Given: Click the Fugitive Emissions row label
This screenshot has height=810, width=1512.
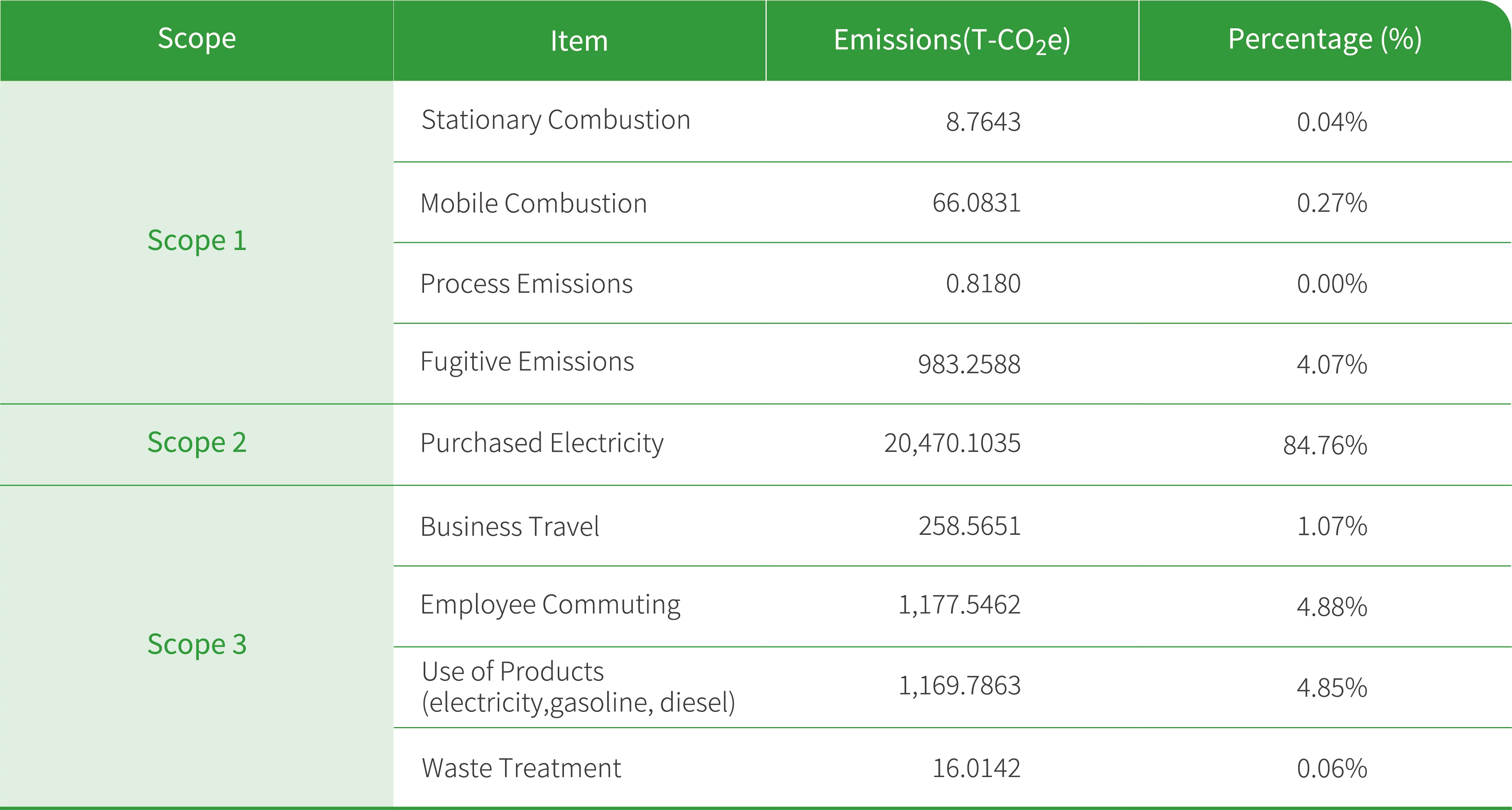Looking at the screenshot, I should [x=528, y=363].
